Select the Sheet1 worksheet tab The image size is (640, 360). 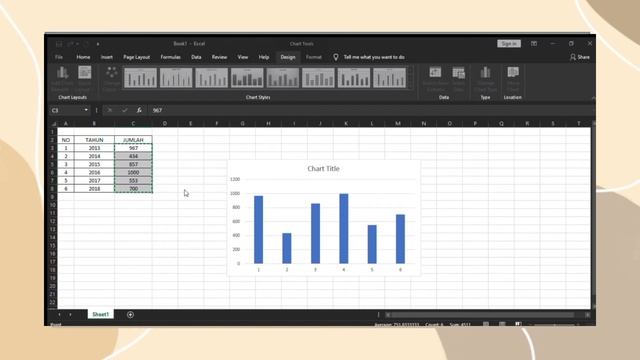[100, 314]
